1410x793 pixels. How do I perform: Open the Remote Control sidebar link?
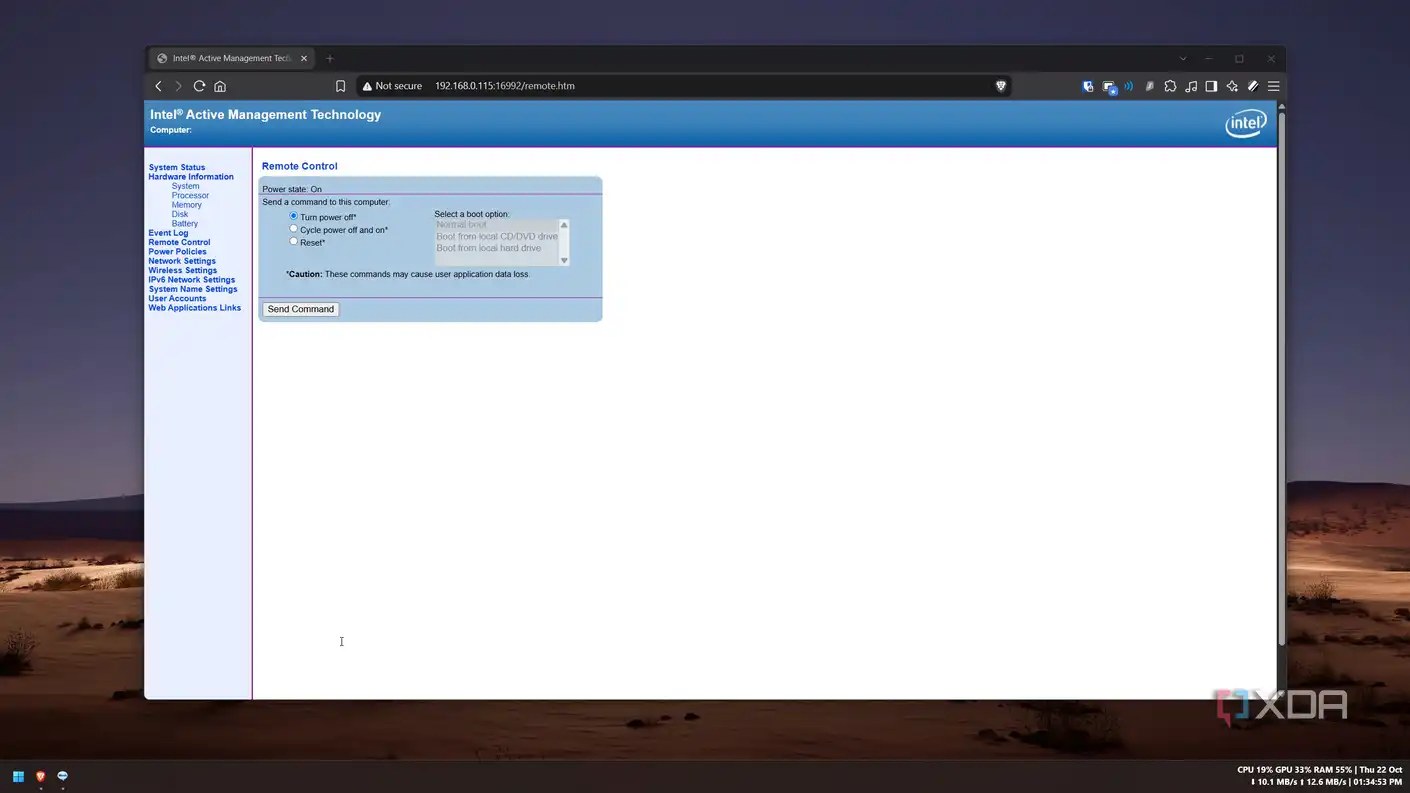[x=179, y=242]
